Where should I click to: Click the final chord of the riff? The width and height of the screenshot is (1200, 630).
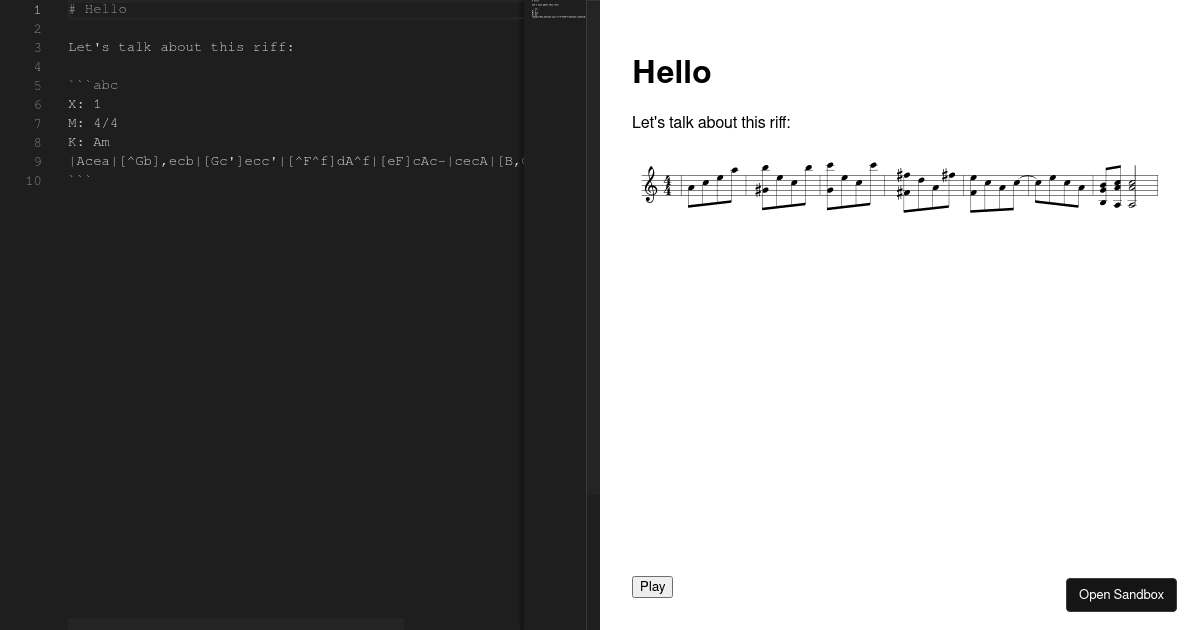(x=1132, y=190)
